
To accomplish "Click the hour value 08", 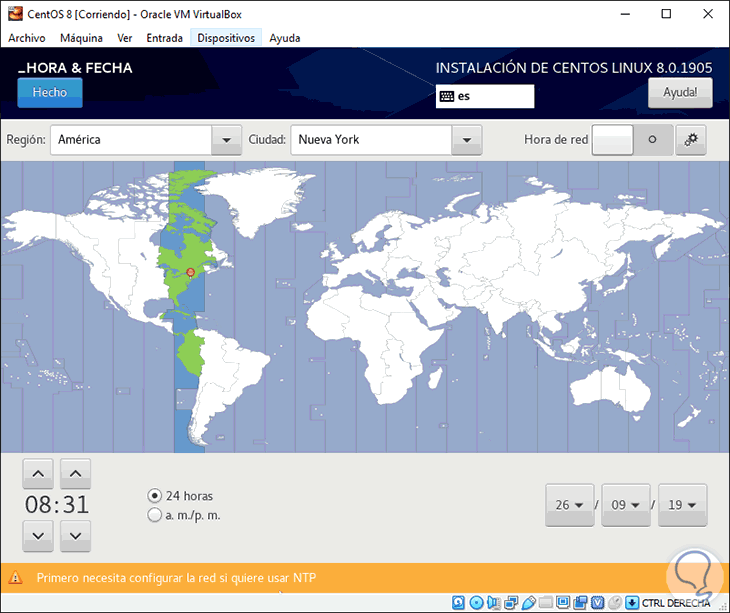I will [38, 505].
